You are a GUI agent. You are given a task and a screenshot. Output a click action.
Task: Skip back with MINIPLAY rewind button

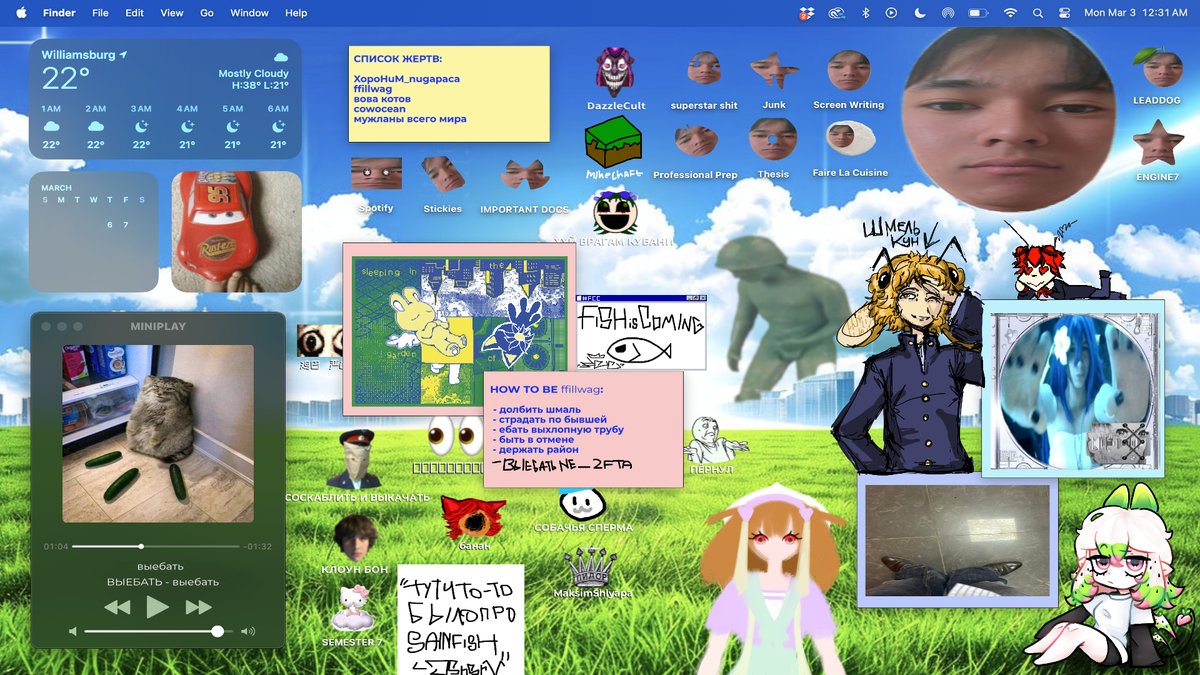point(117,607)
